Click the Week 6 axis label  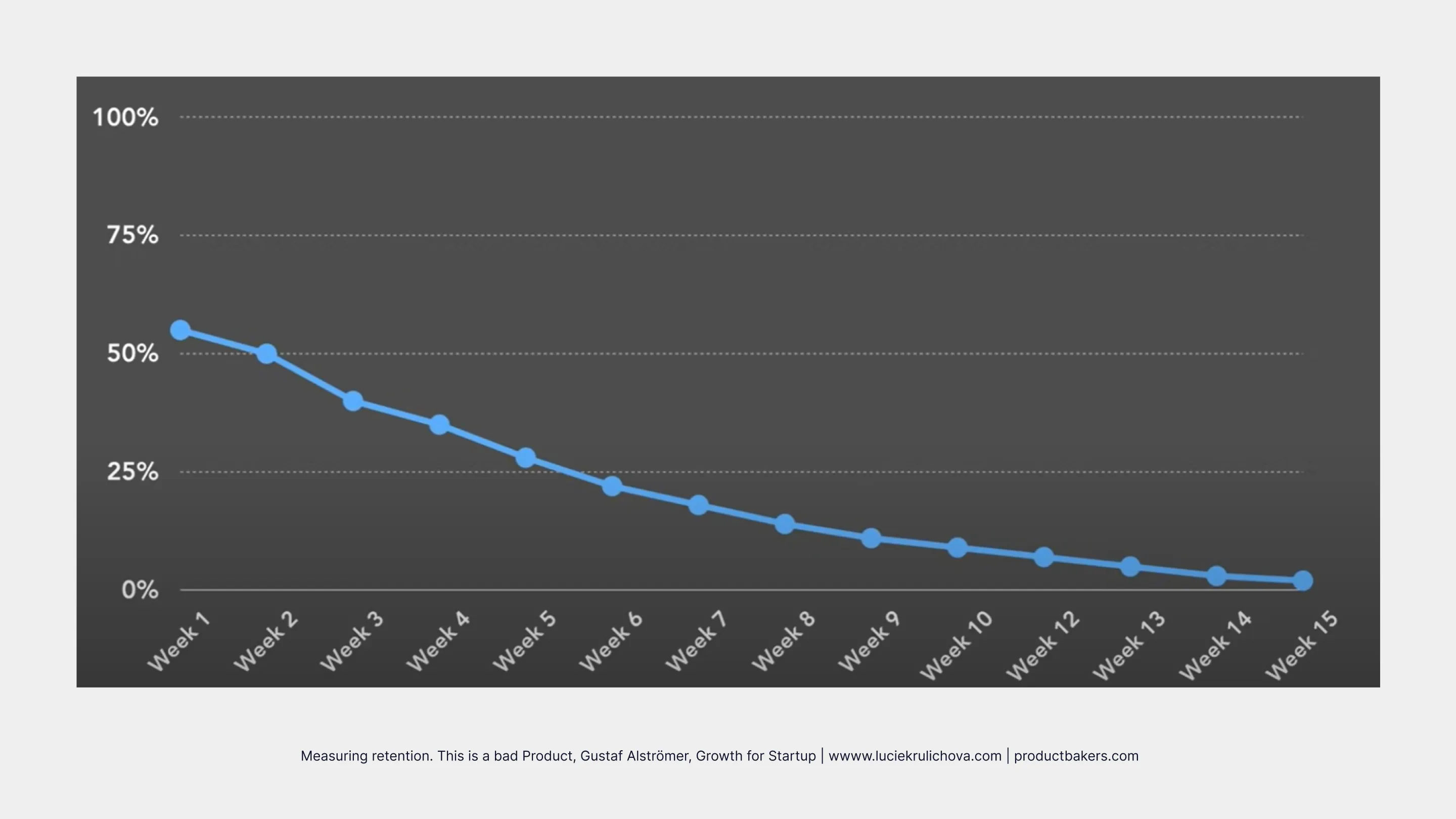tap(611, 641)
